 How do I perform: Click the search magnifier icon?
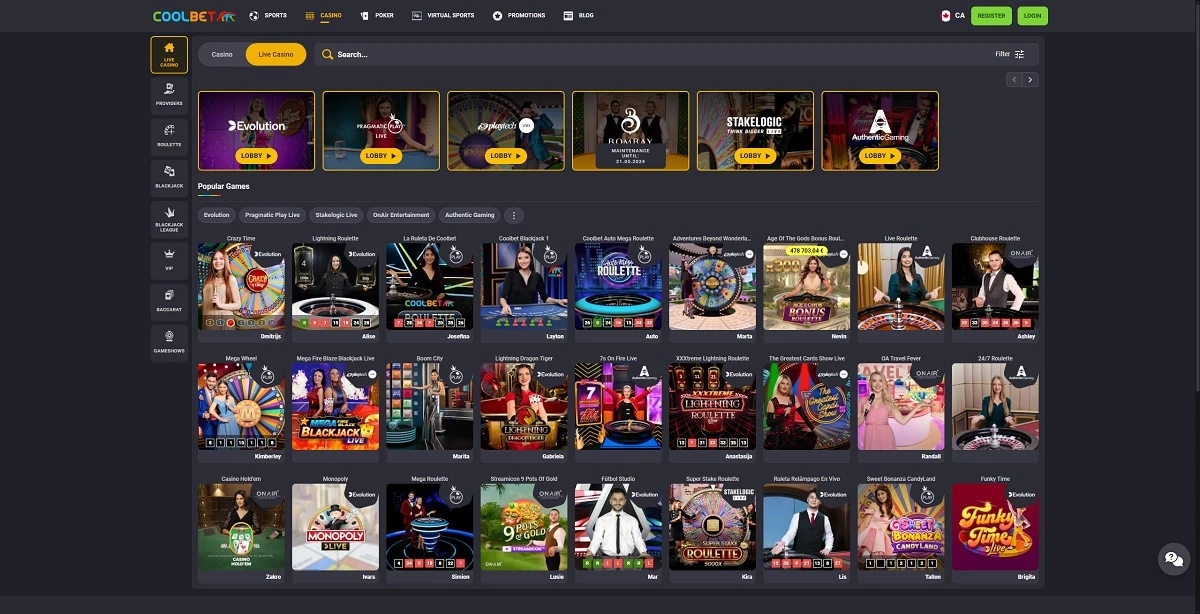328,54
